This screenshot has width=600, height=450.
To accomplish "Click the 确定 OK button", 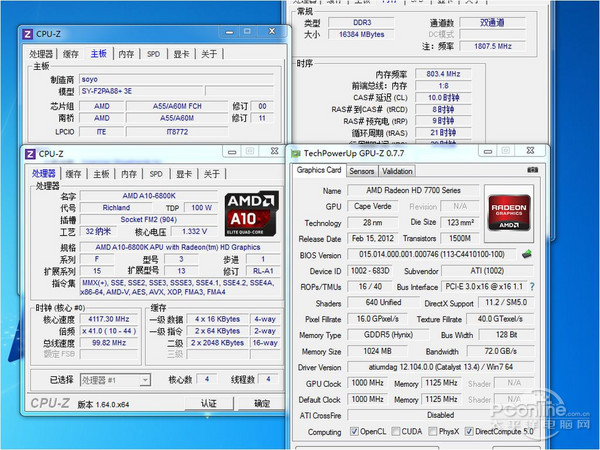I will (x=261, y=403).
